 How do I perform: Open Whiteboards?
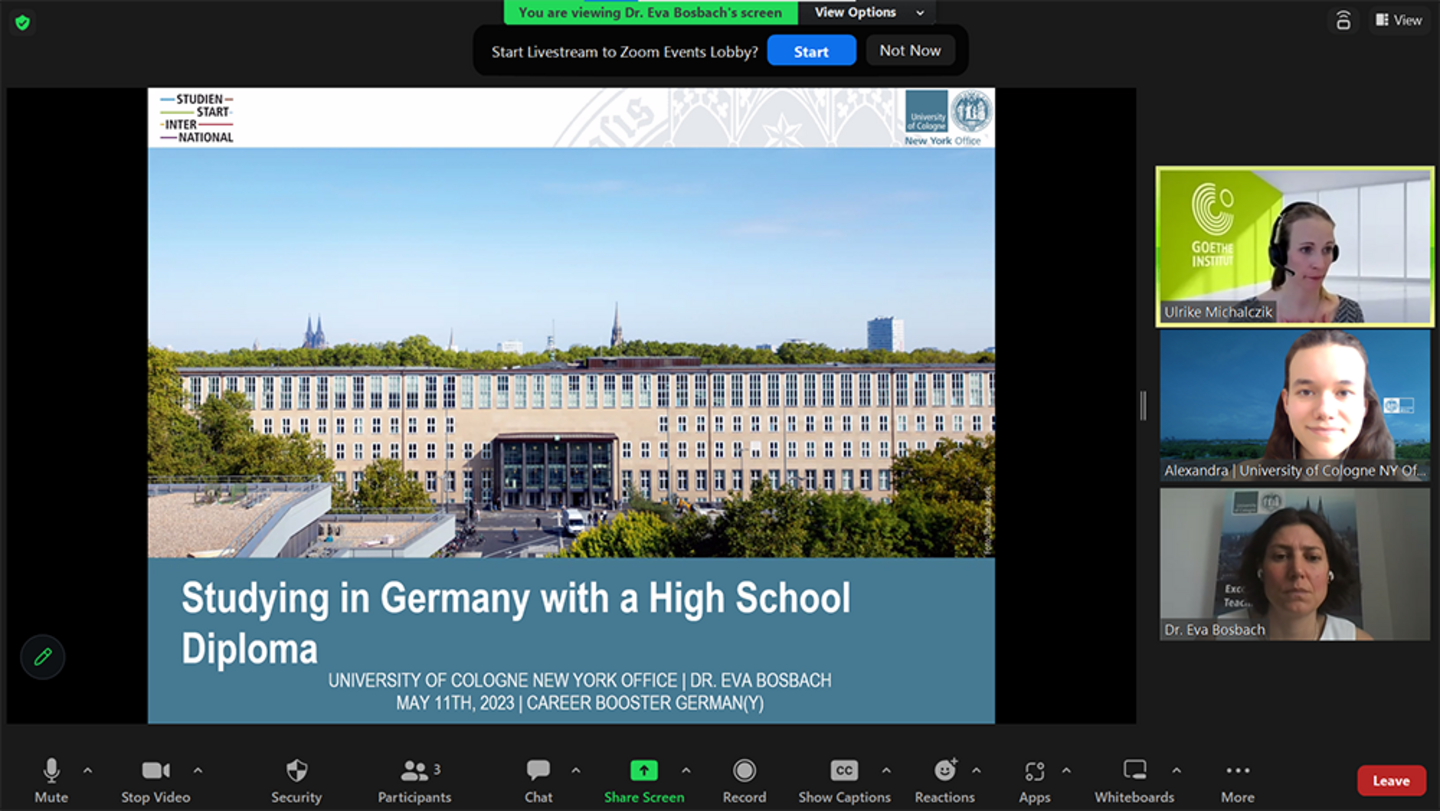[x=1134, y=780]
